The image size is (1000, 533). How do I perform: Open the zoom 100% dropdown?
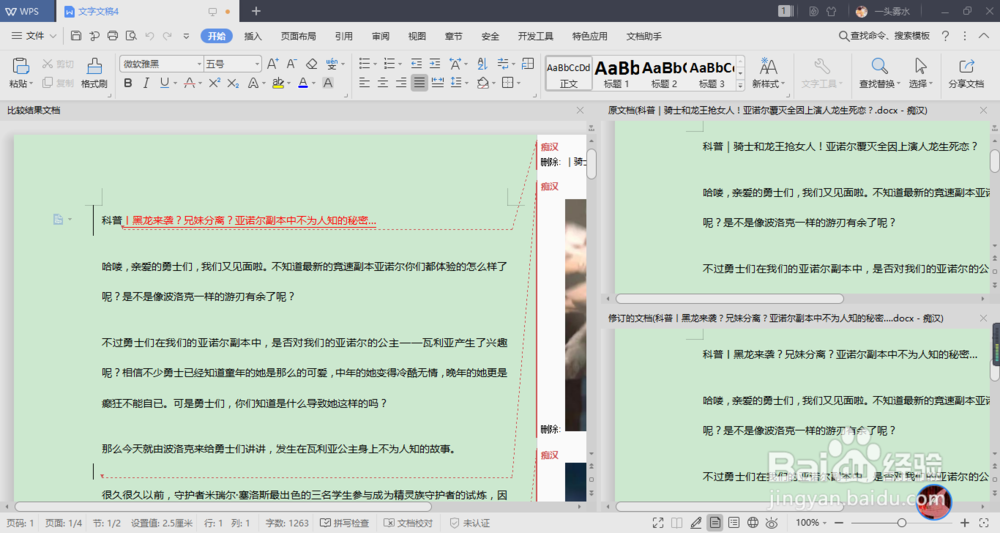[811, 523]
